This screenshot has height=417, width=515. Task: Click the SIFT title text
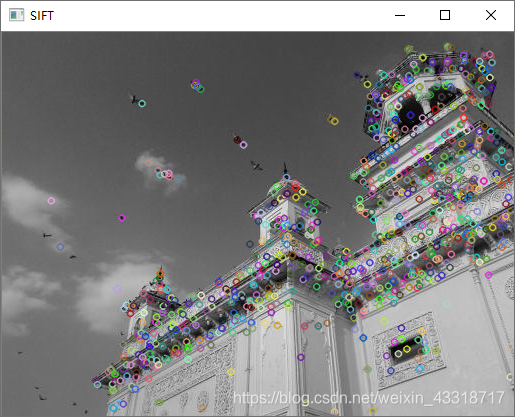click(x=42, y=16)
